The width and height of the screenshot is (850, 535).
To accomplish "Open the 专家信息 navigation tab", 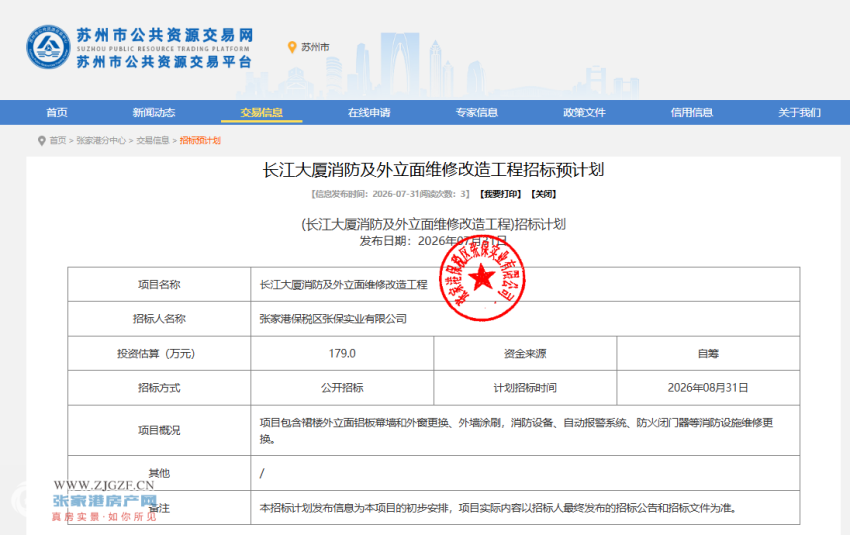I will click(476, 113).
